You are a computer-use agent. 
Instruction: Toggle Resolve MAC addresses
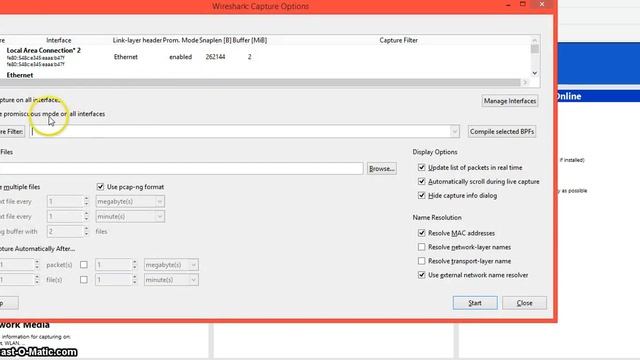point(422,233)
